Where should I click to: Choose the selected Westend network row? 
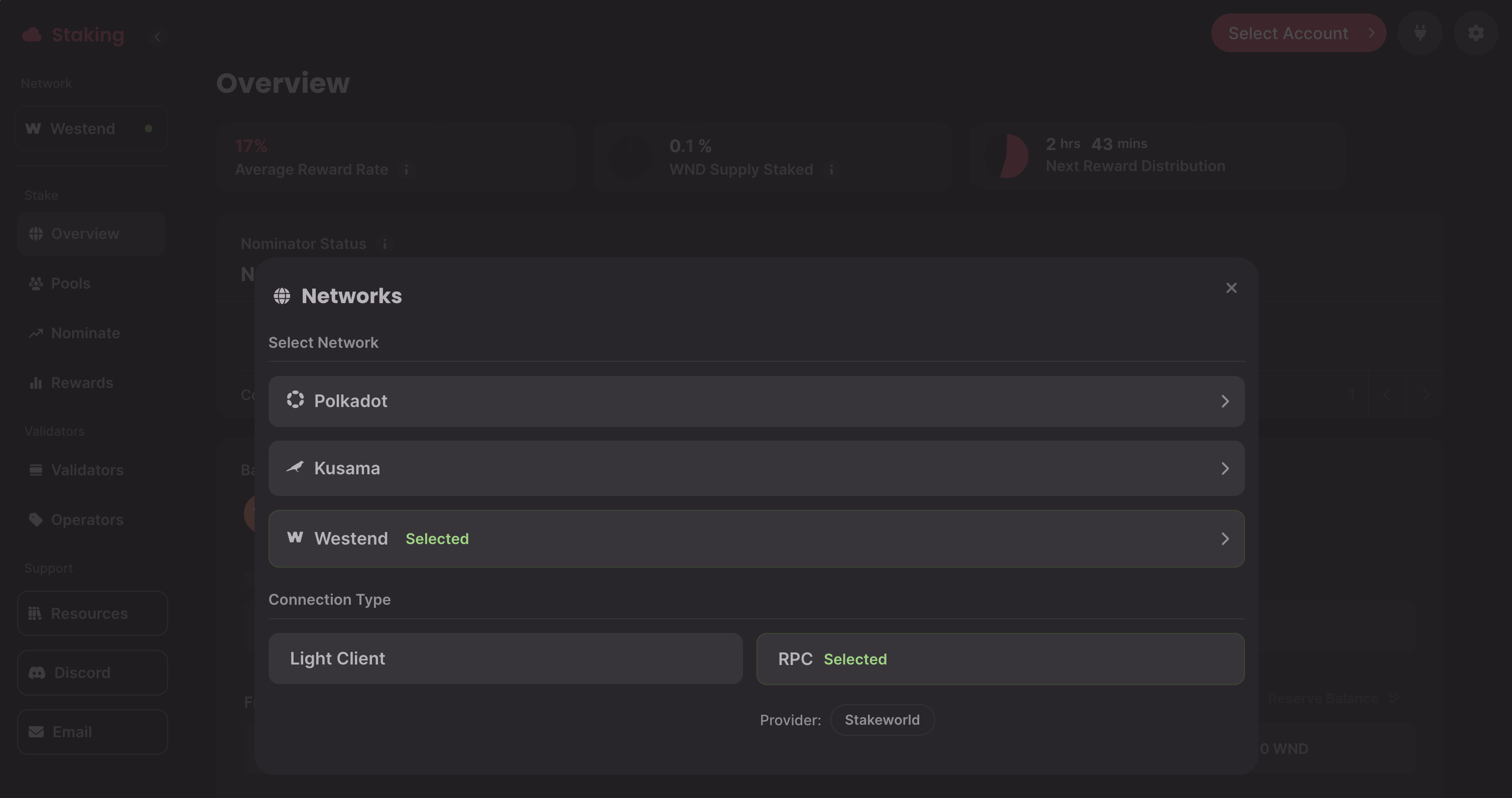click(756, 538)
